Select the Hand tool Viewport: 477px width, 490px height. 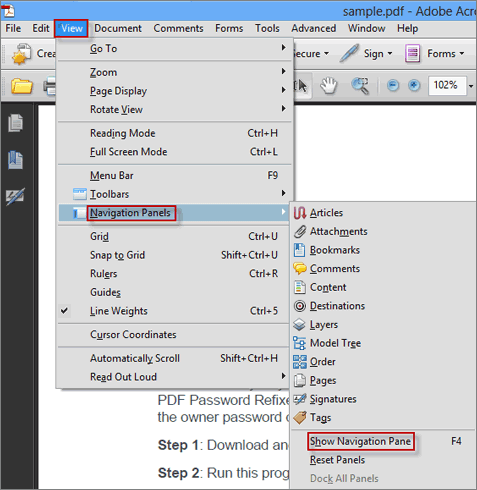[328, 86]
